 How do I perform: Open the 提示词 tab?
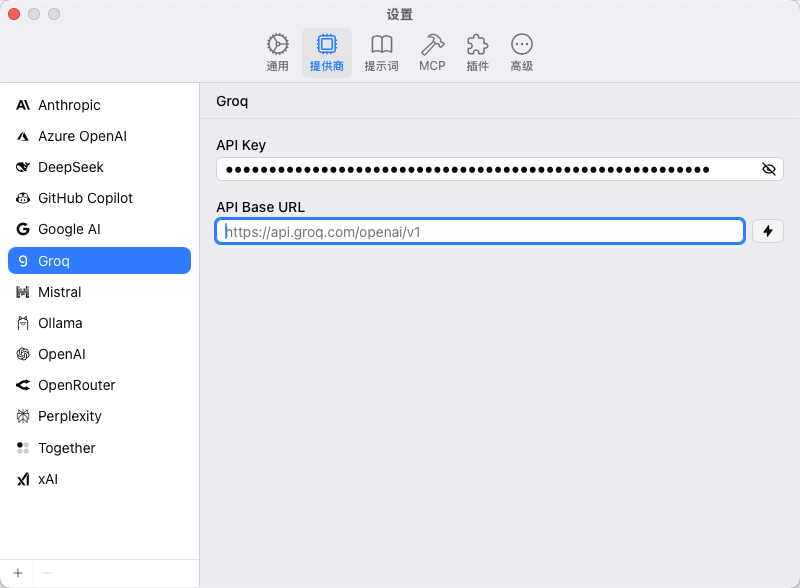[x=381, y=53]
